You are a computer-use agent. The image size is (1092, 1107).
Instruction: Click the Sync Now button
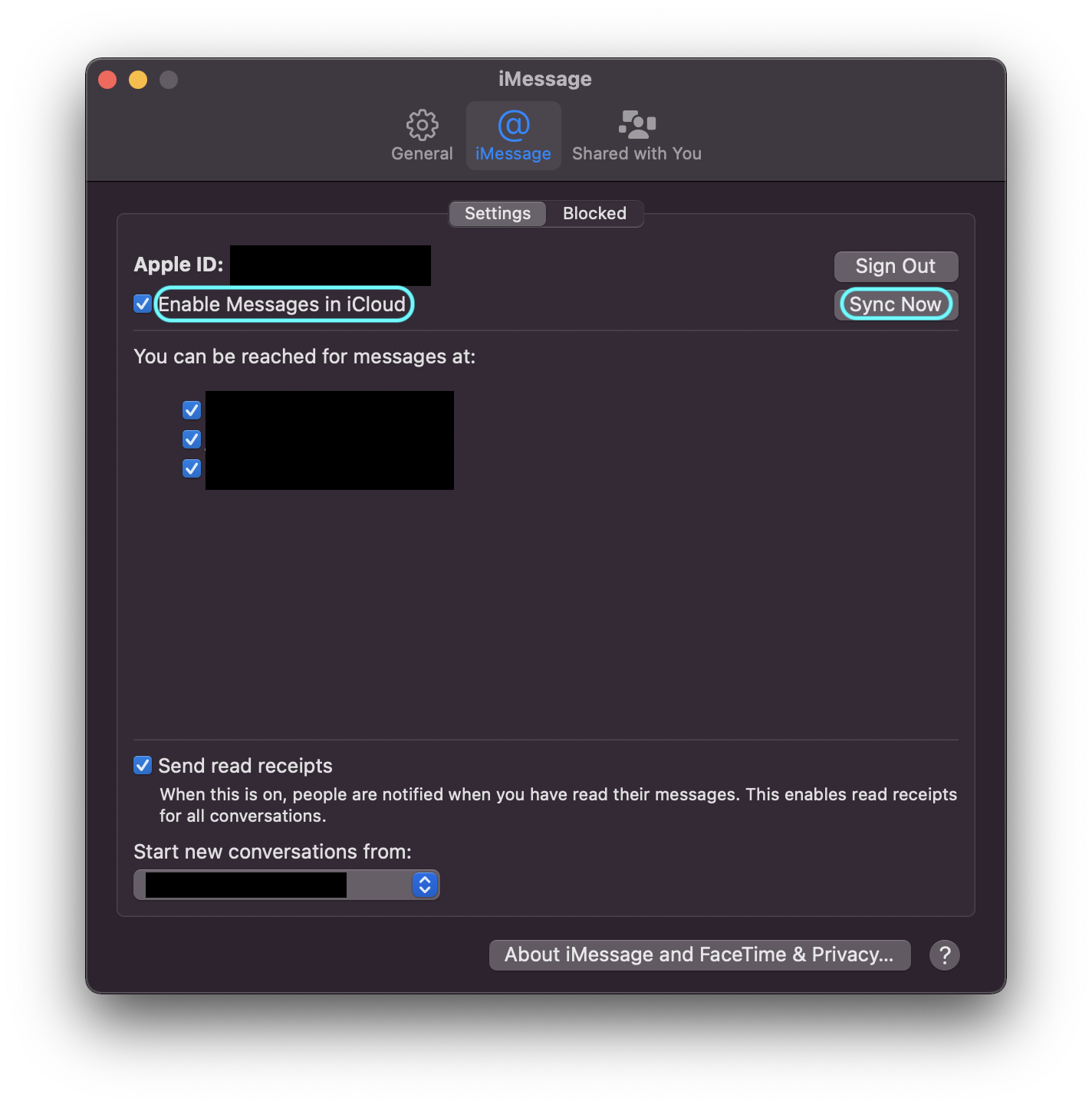click(896, 304)
